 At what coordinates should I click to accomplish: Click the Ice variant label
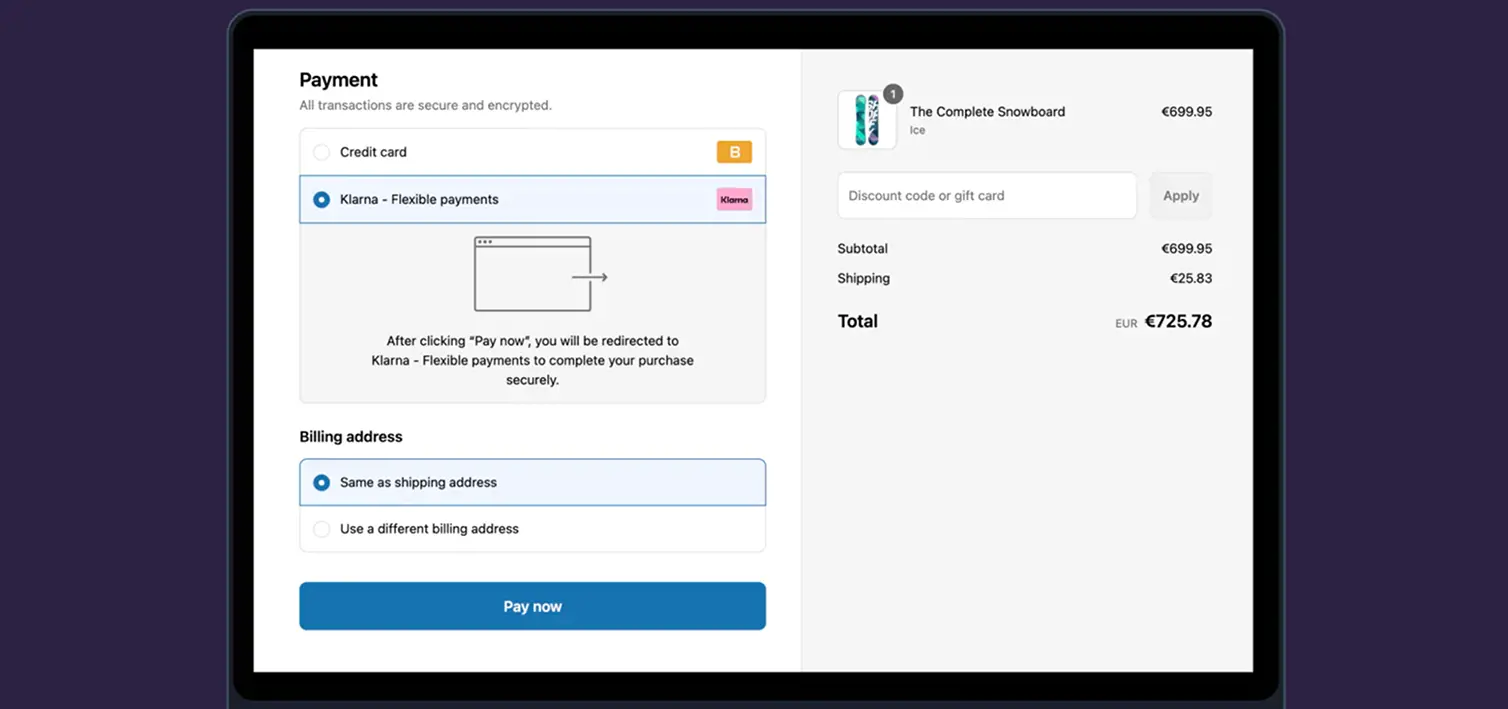pos(916,129)
